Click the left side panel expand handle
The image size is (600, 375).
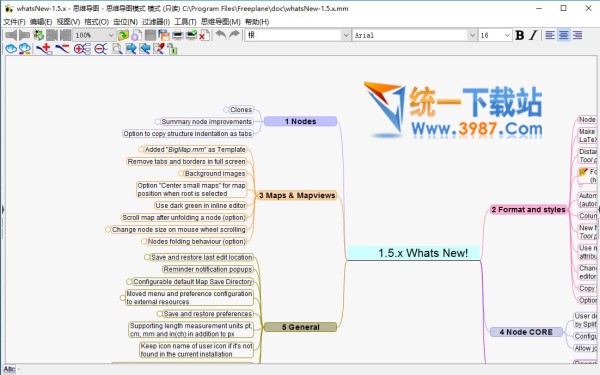[x=3, y=209]
